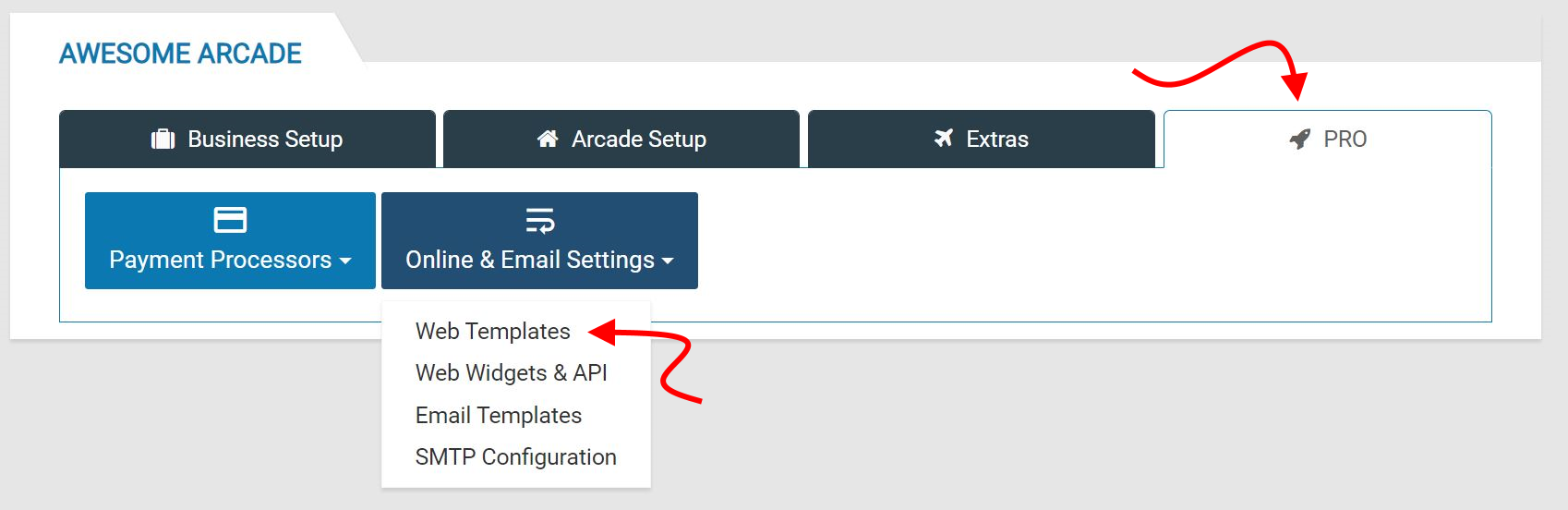Switch to the Business Setup tab

click(247, 139)
